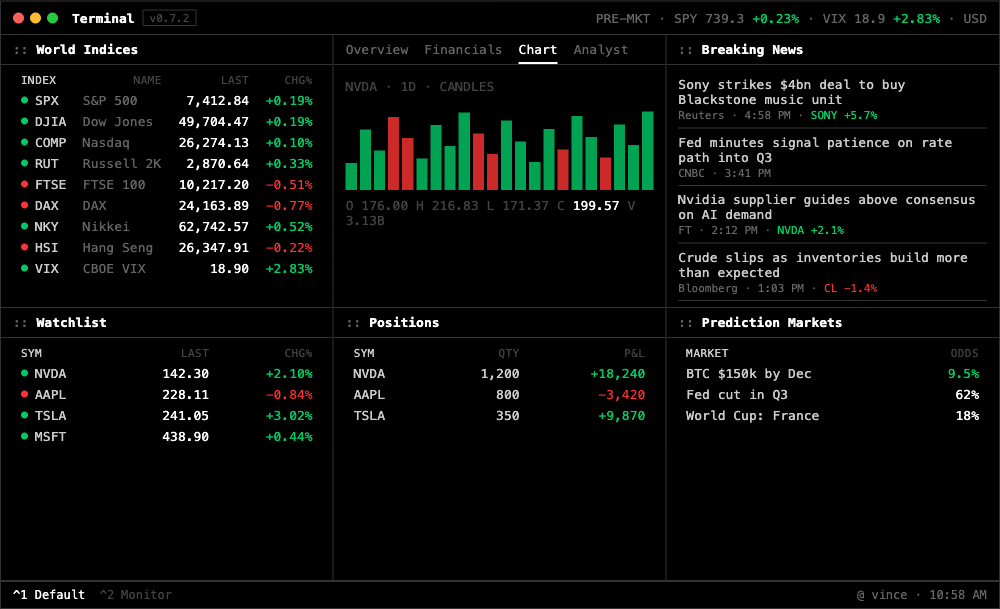Click the green status dot beside NKY
The height and width of the screenshot is (609, 1000).
point(24,226)
